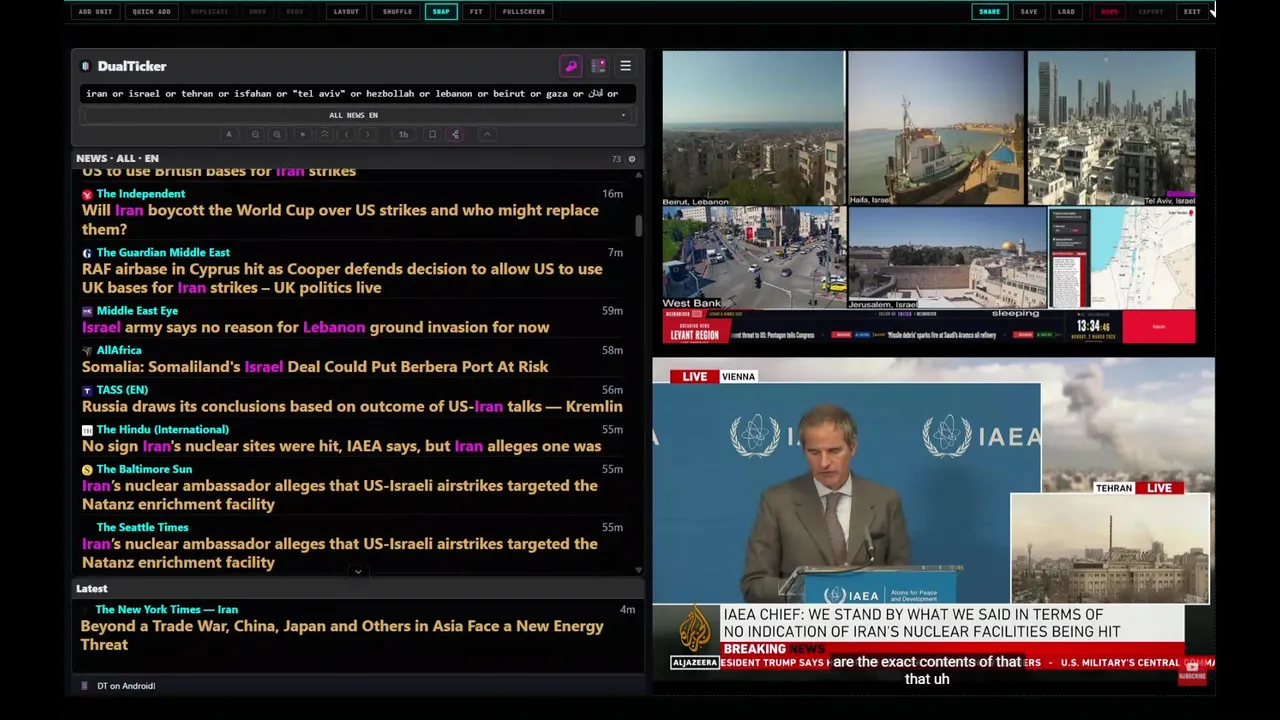Click the pink key icon in DualTicker header
Screen dimensions: 1280x720
point(571,66)
